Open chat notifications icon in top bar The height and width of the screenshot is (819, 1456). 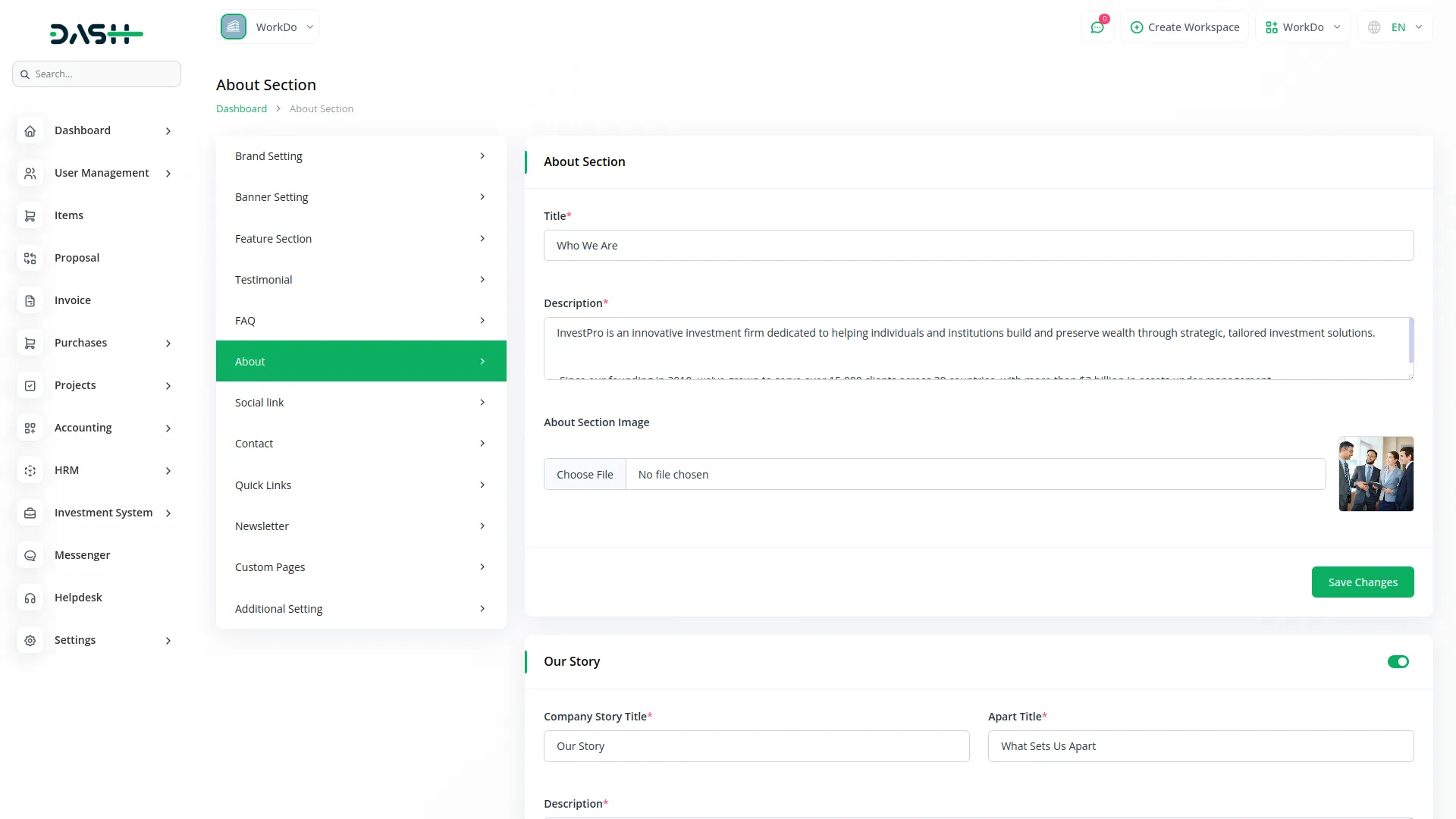click(1097, 27)
